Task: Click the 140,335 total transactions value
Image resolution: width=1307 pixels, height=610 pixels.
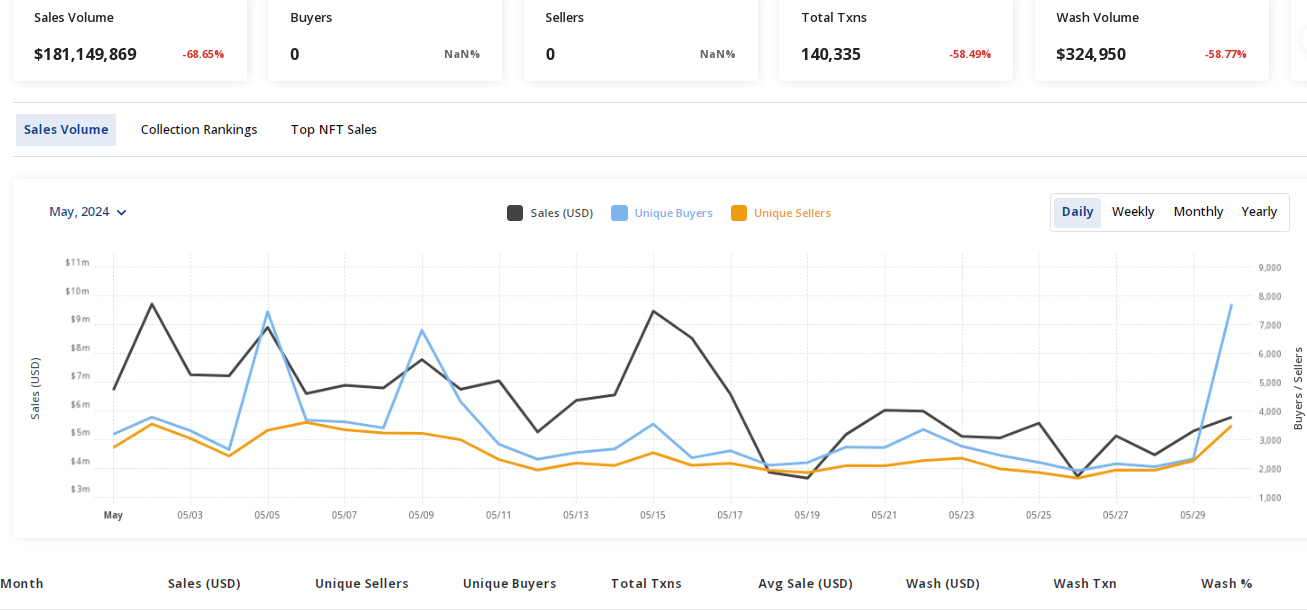Action: (831, 54)
